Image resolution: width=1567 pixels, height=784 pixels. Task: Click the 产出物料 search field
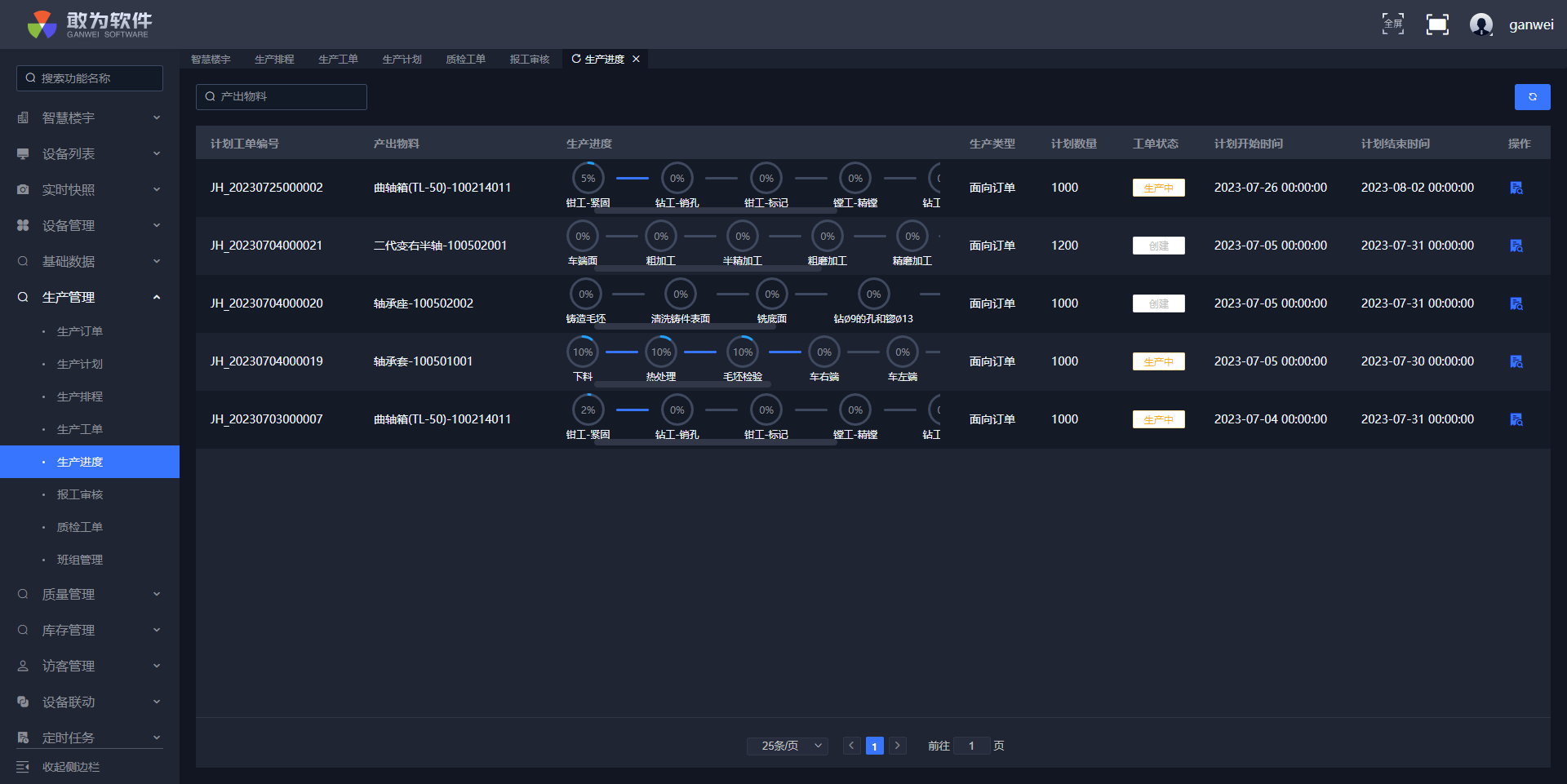[x=282, y=97]
